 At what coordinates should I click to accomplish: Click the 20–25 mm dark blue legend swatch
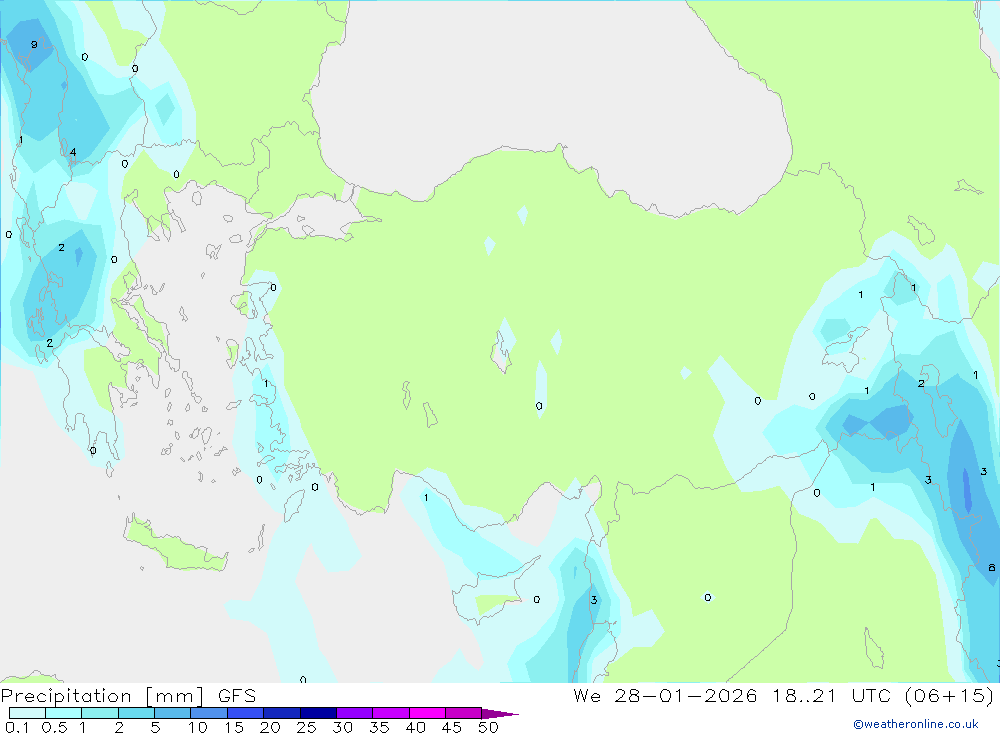(281, 713)
